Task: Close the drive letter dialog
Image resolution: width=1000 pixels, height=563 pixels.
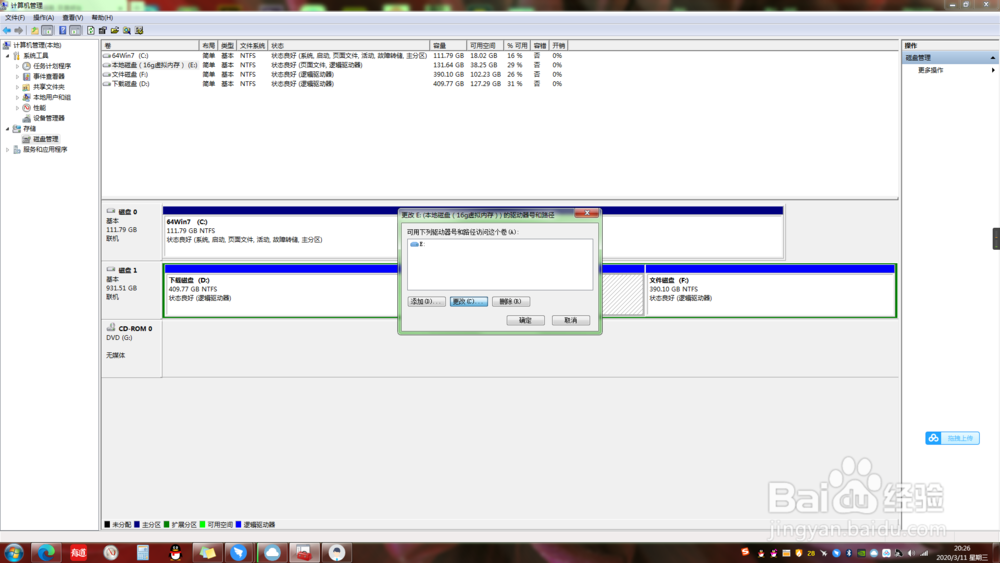Action: pos(587,213)
